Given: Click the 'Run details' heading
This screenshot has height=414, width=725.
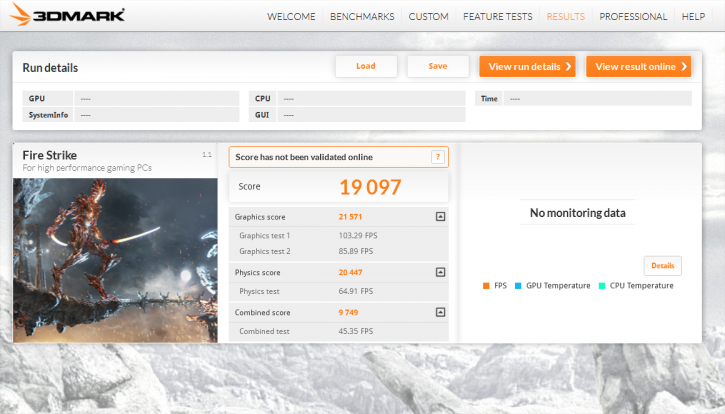Looking at the screenshot, I should click(50, 68).
